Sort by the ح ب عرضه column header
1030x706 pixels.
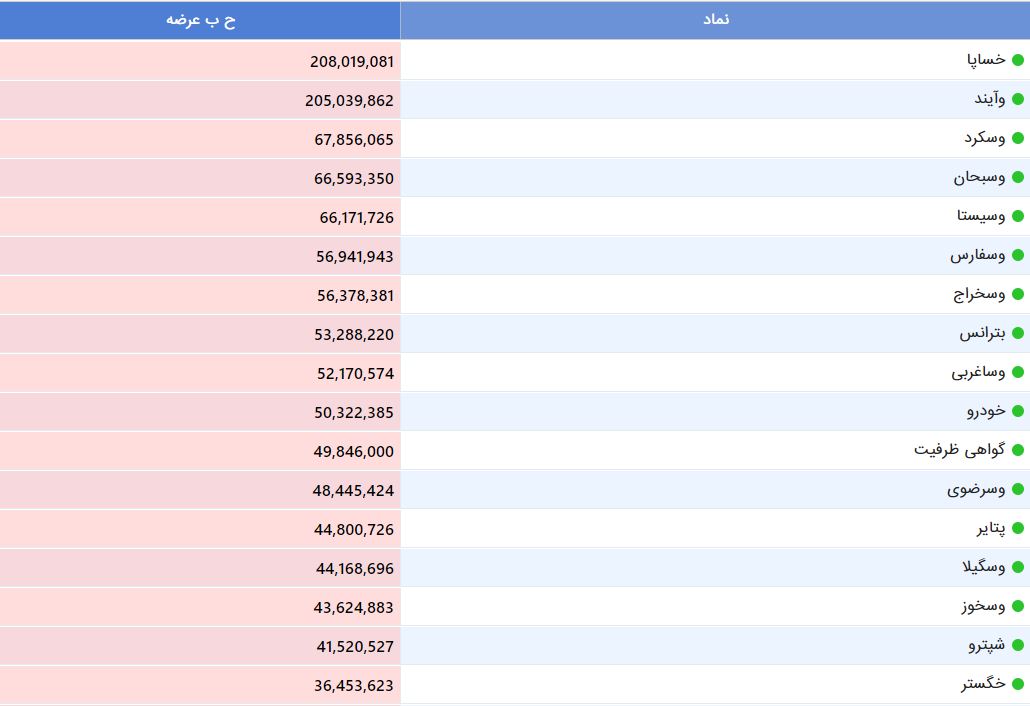coord(200,20)
